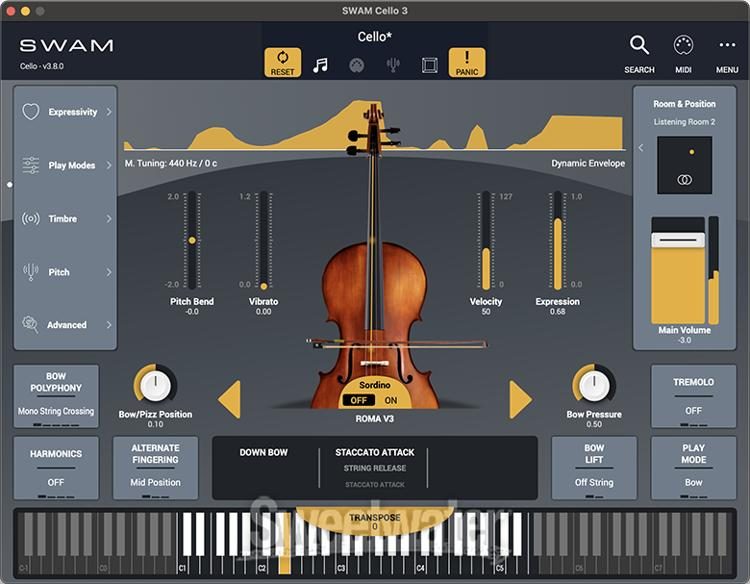The width and height of the screenshot is (750, 584).
Task: Open the Timbre section label
Action: pos(62,219)
